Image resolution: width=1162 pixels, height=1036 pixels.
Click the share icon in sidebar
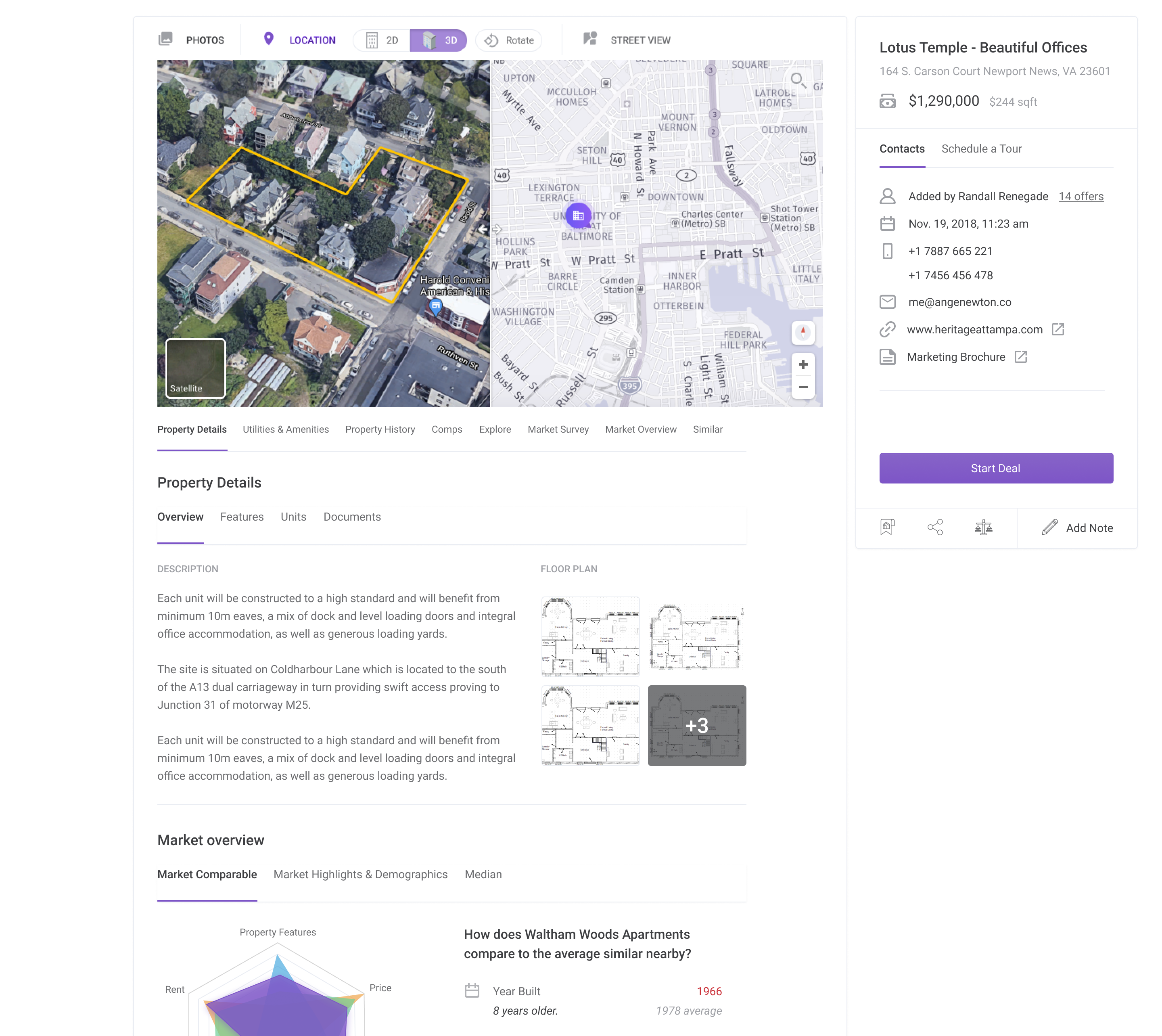pos(935,527)
